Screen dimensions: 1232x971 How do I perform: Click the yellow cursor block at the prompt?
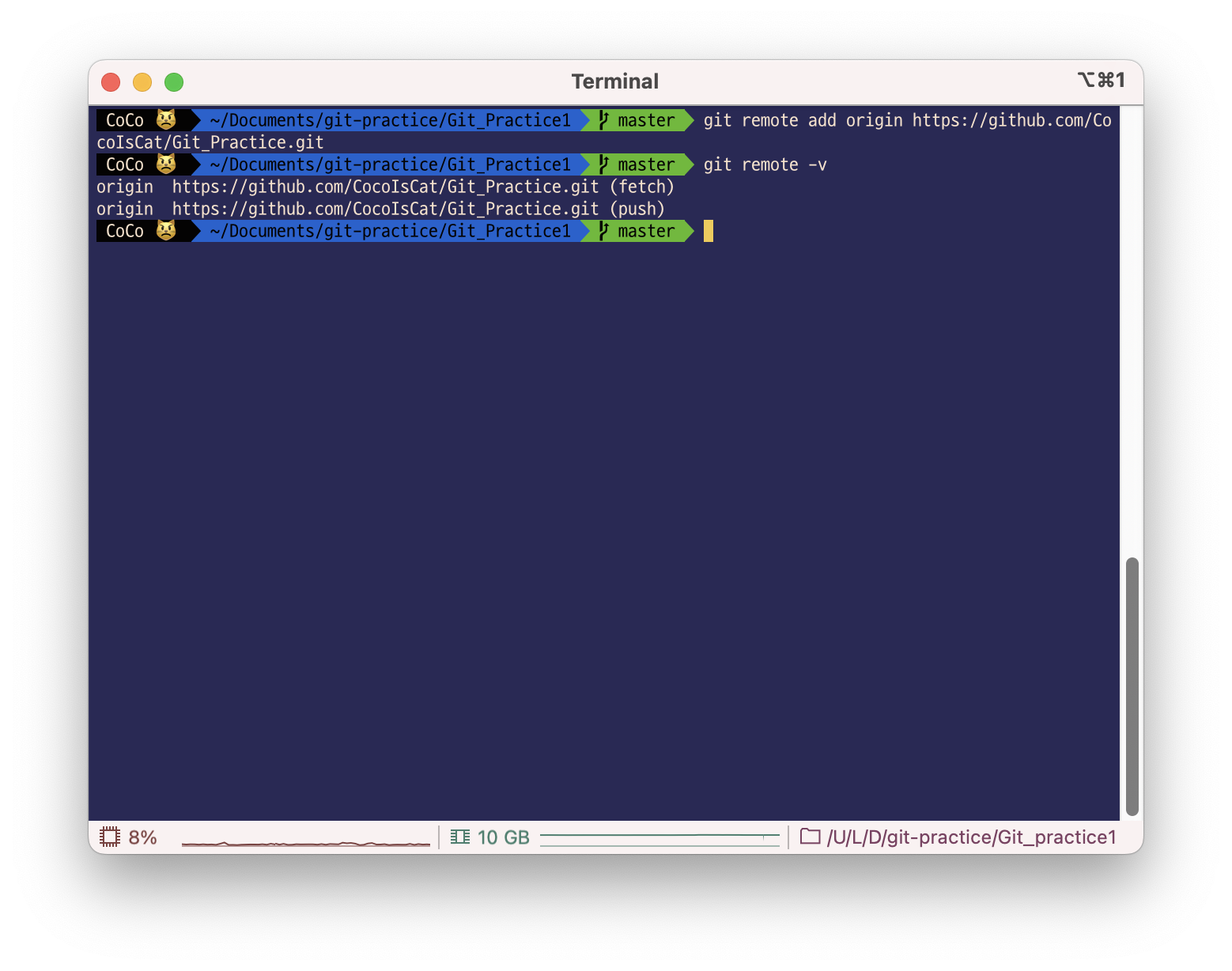pyautogui.click(x=709, y=231)
